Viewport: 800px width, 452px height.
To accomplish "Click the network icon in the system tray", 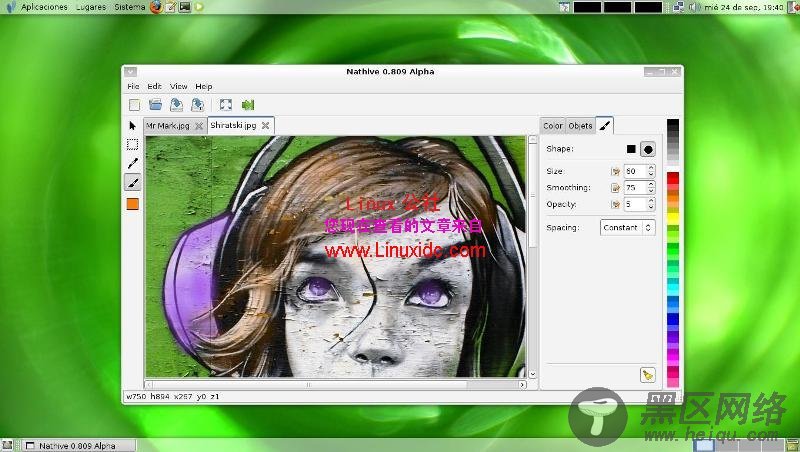I will pos(678,7).
